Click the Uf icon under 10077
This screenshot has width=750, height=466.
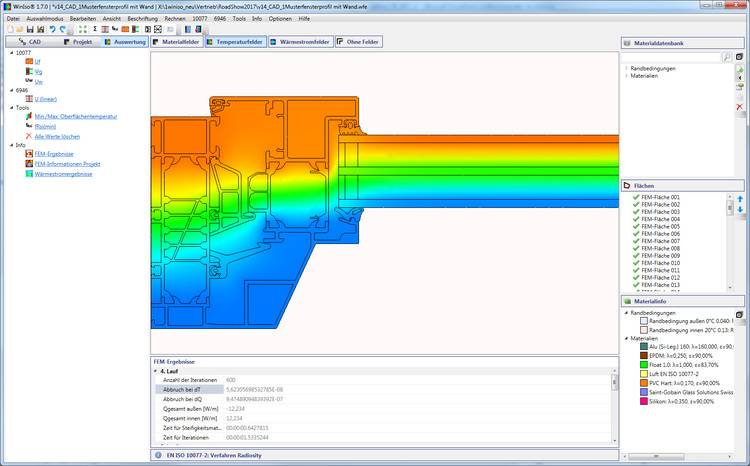(27, 62)
